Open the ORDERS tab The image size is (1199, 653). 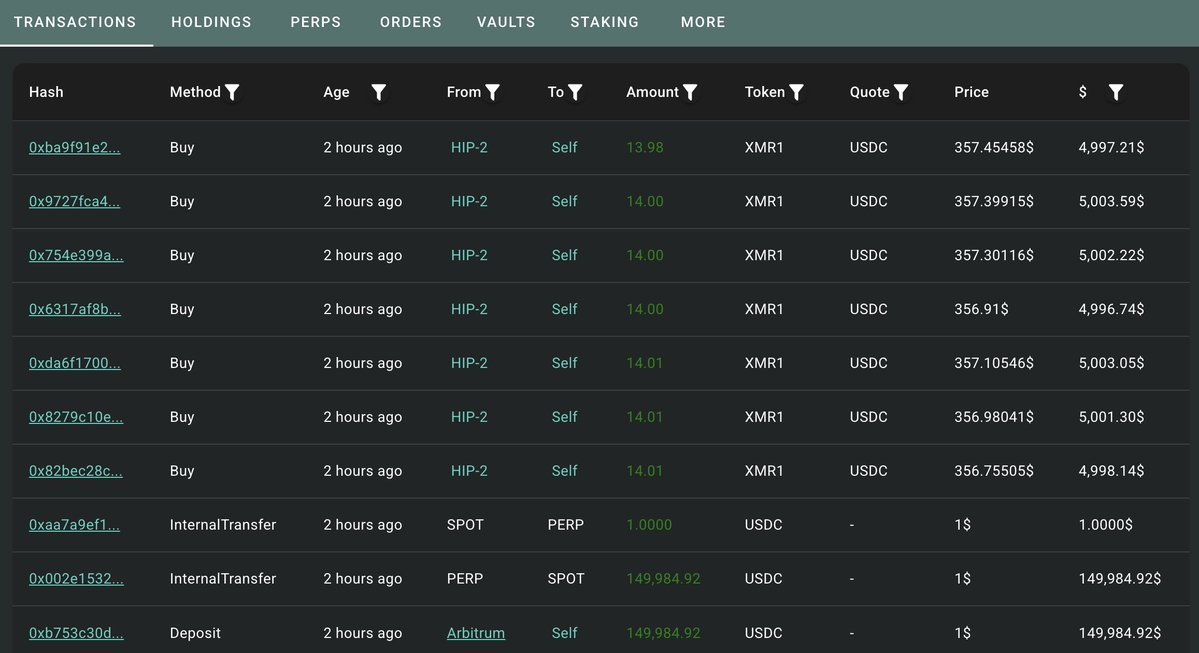coord(410,21)
